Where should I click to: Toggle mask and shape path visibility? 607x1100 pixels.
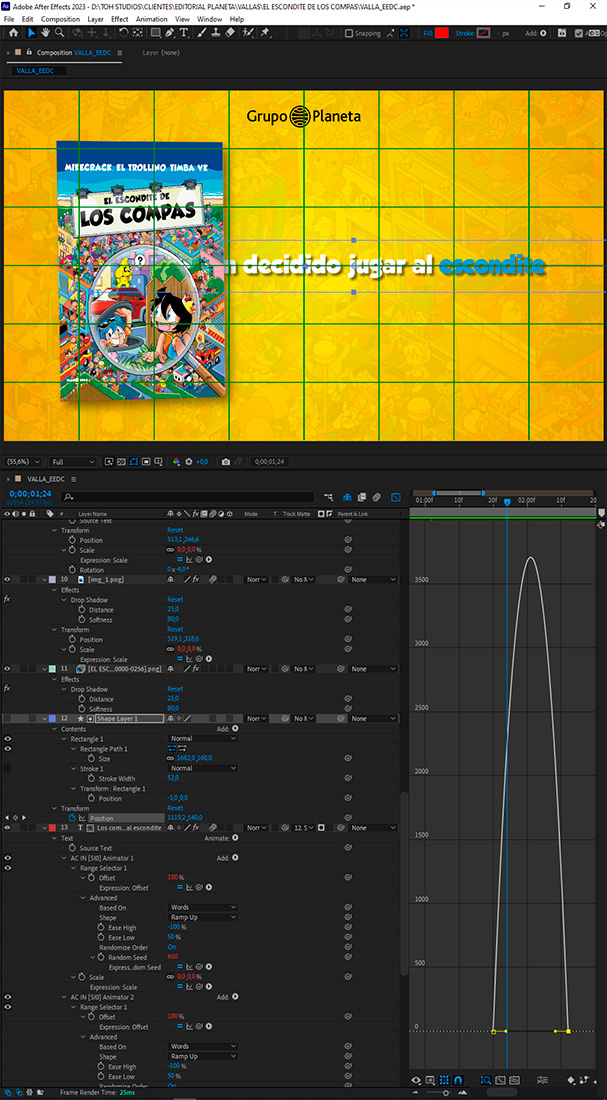133,462
